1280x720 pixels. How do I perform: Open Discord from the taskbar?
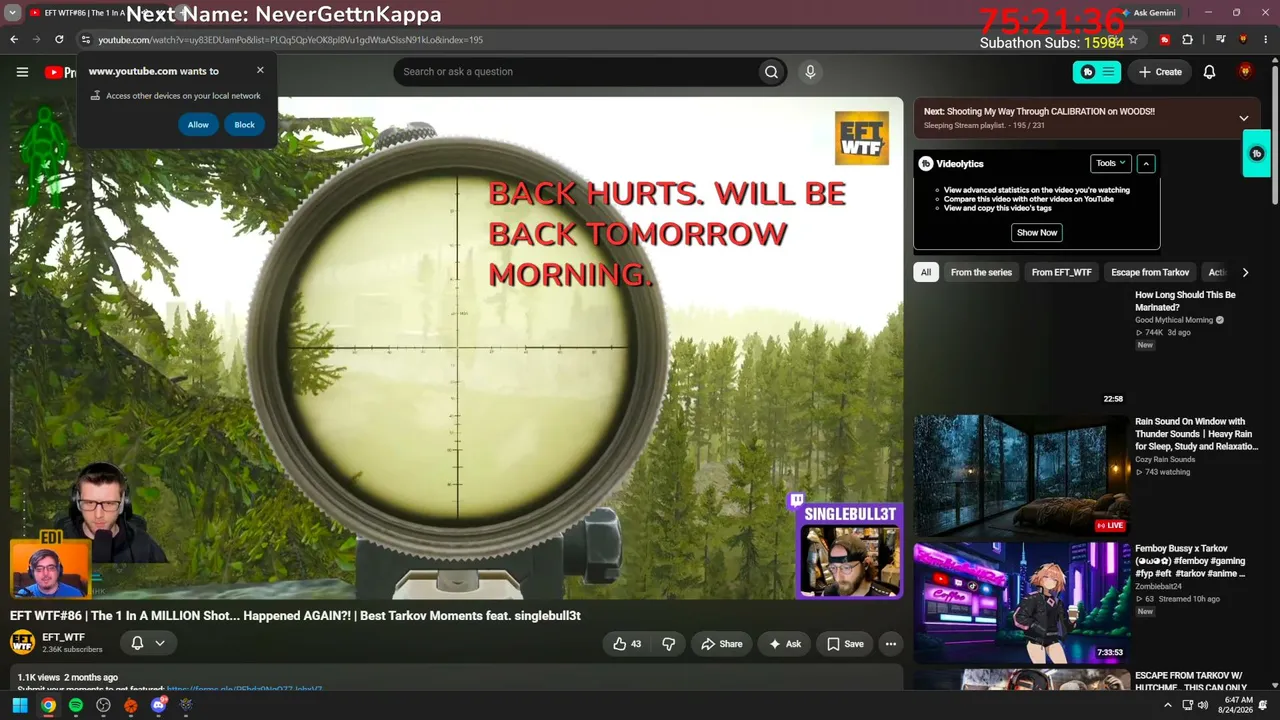tap(158, 705)
